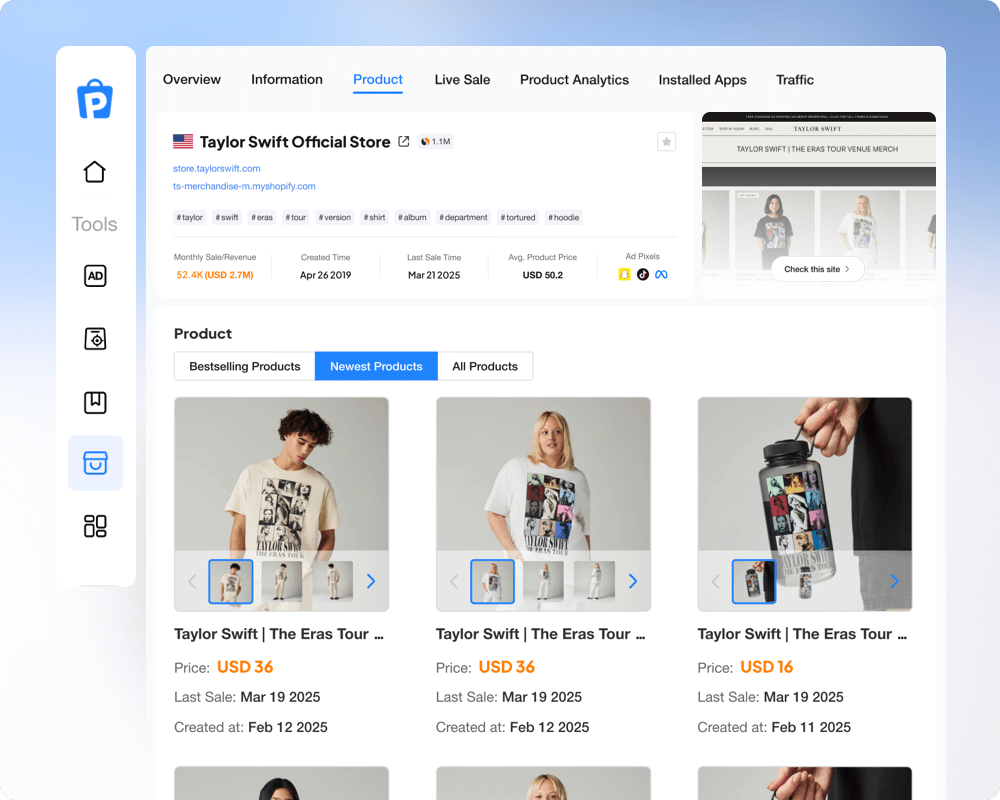This screenshot has width=1000, height=800.
Task: Open the store website preview image
Action: tap(819, 204)
